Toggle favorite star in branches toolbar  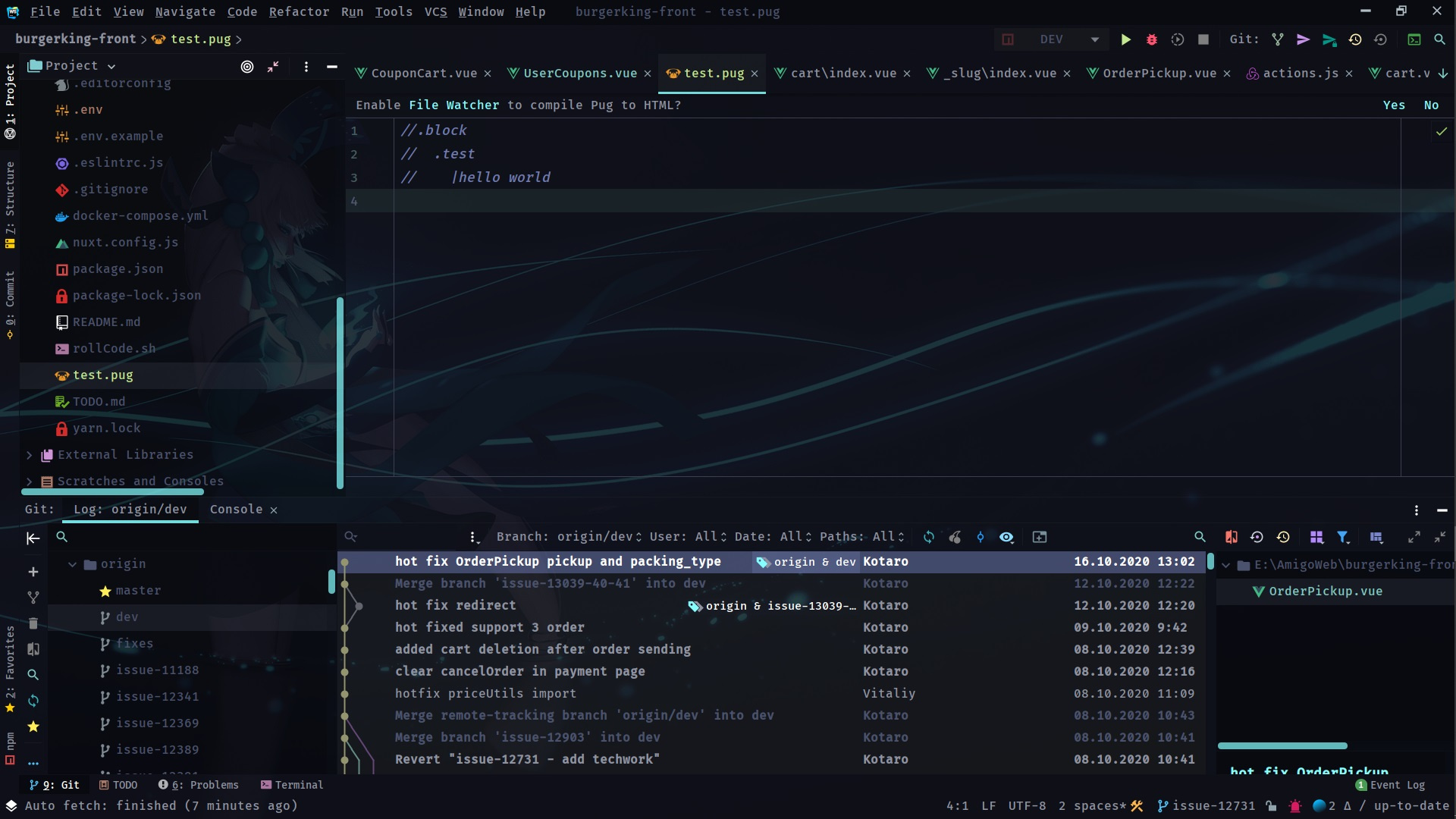(33, 726)
